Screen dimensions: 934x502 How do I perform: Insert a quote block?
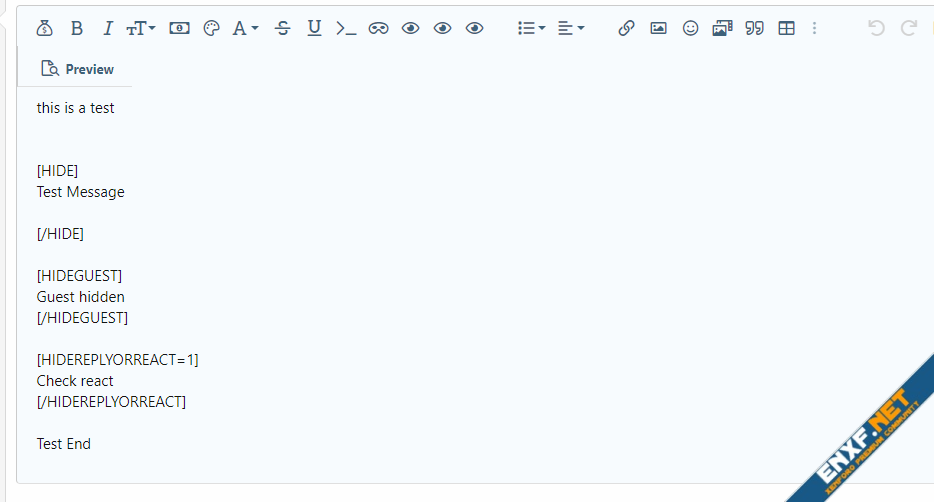point(755,28)
